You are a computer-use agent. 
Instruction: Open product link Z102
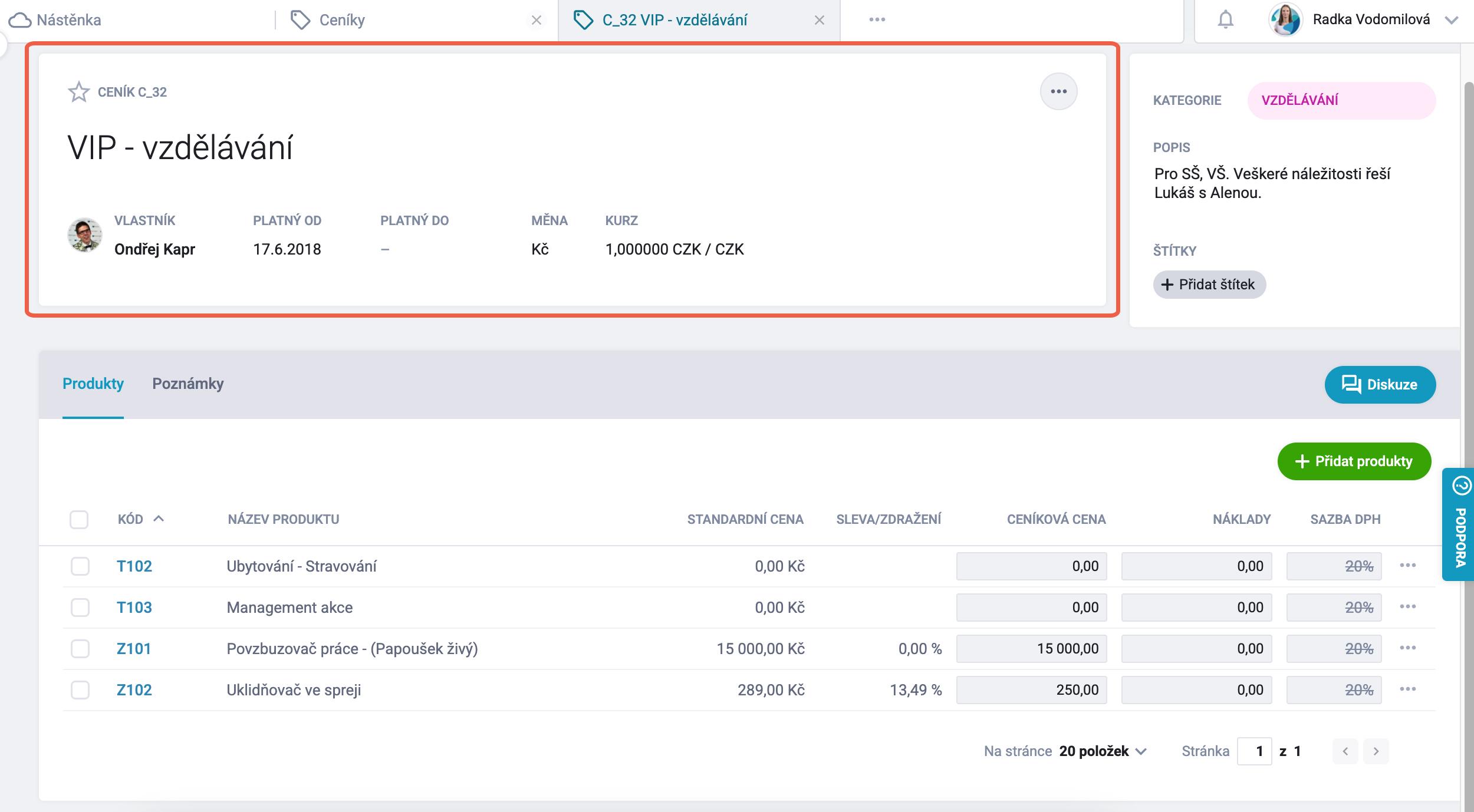tap(134, 690)
